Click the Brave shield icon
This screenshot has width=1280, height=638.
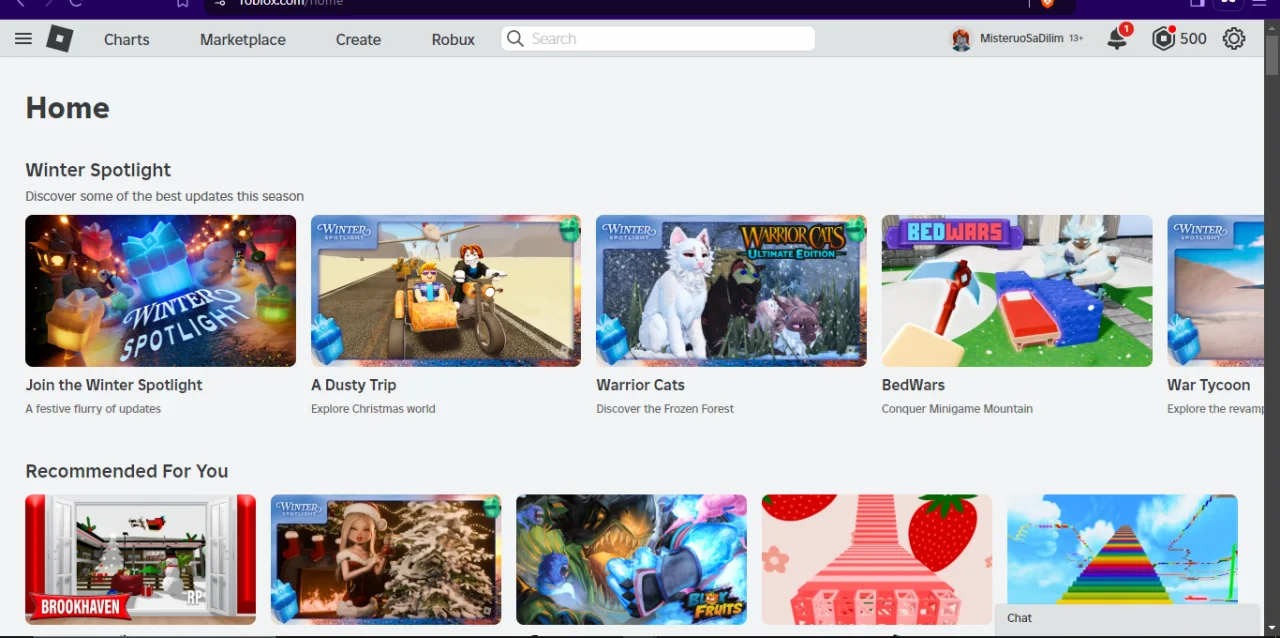(1047, 3)
